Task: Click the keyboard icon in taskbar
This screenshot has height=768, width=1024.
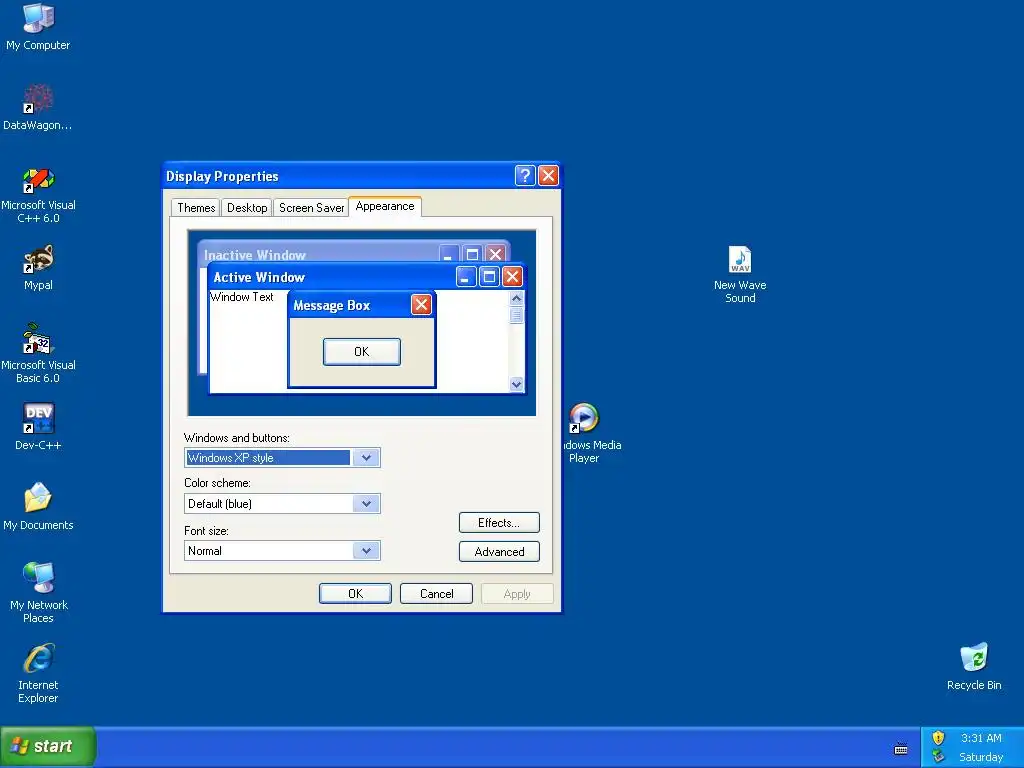Action: (x=901, y=749)
